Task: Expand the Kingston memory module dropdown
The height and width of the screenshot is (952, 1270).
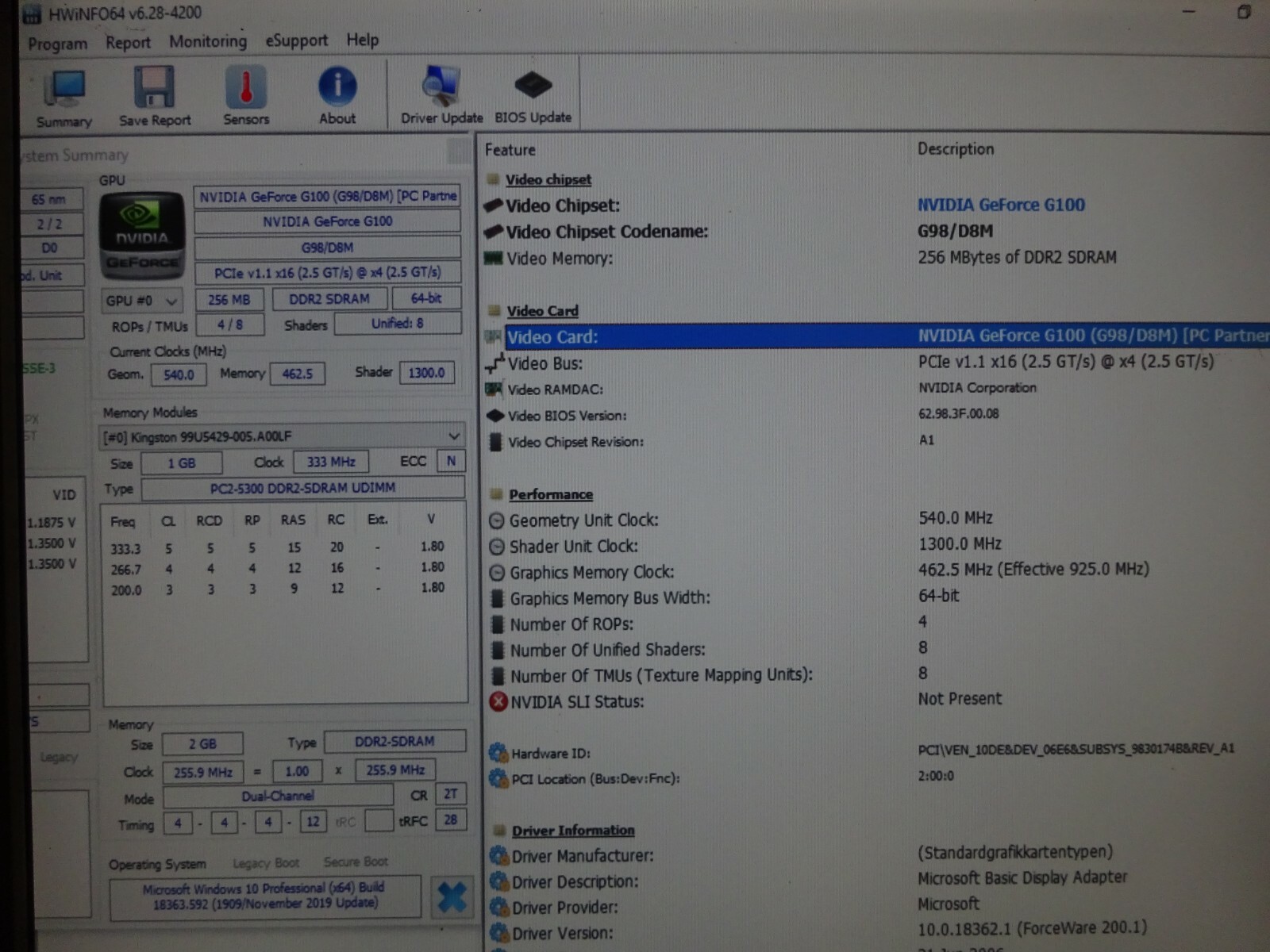Action: (452, 436)
